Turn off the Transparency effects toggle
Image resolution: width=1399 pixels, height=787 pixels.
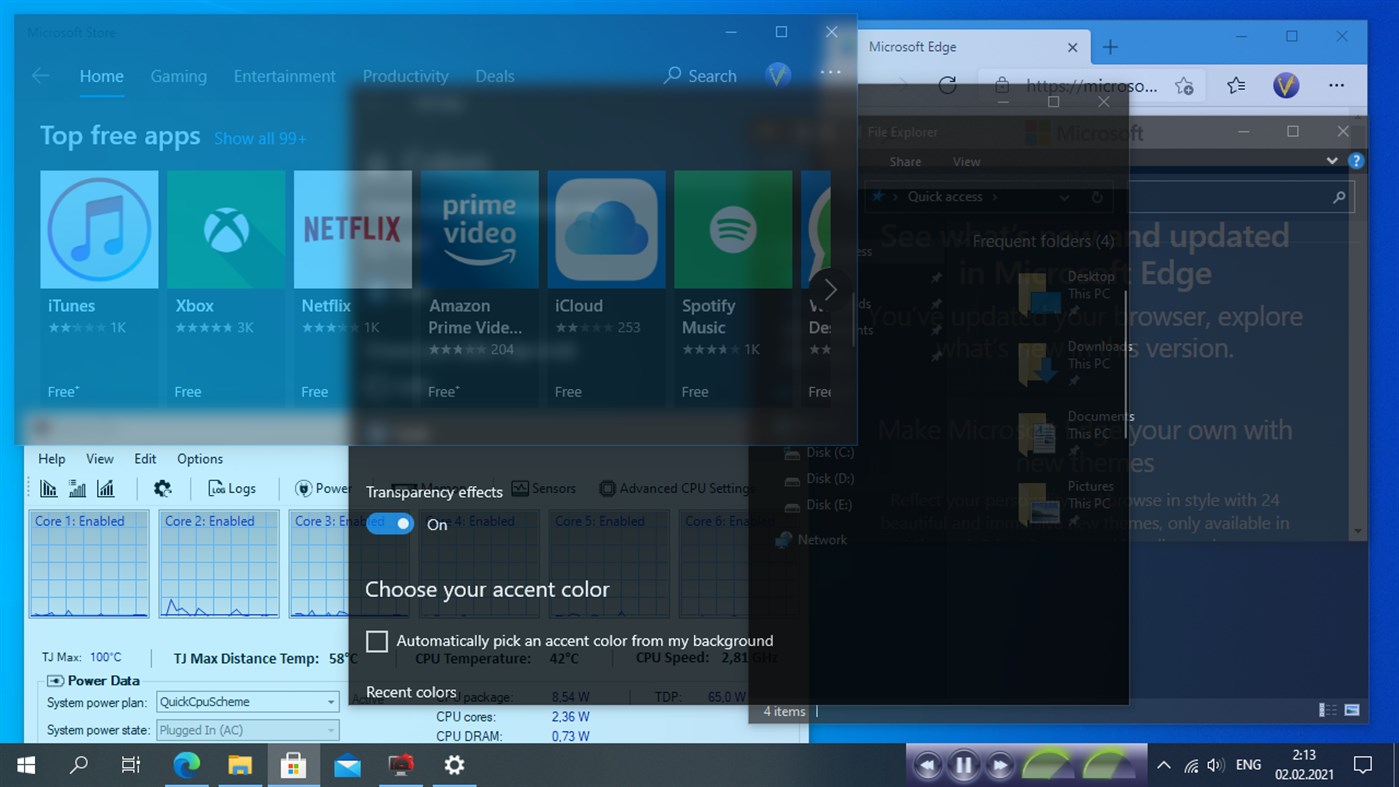point(390,523)
